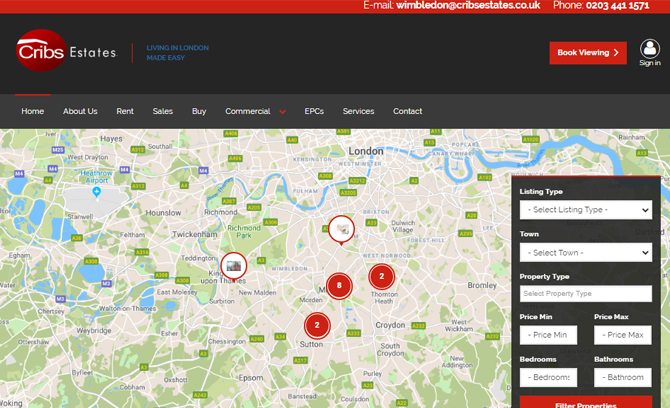Open the cluster marker showing 8 properties
This screenshot has width=670, height=408.
[339, 286]
